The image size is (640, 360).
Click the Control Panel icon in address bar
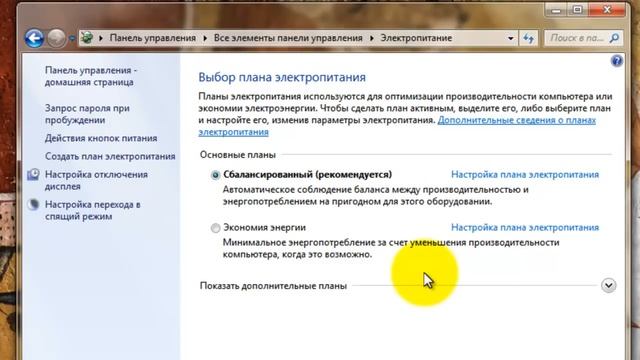[87, 38]
